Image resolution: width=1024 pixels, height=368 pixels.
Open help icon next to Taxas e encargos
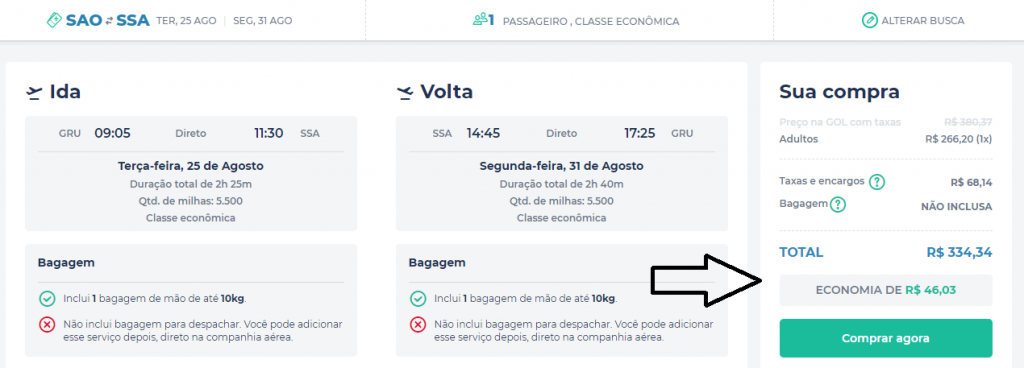tap(877, 182)
